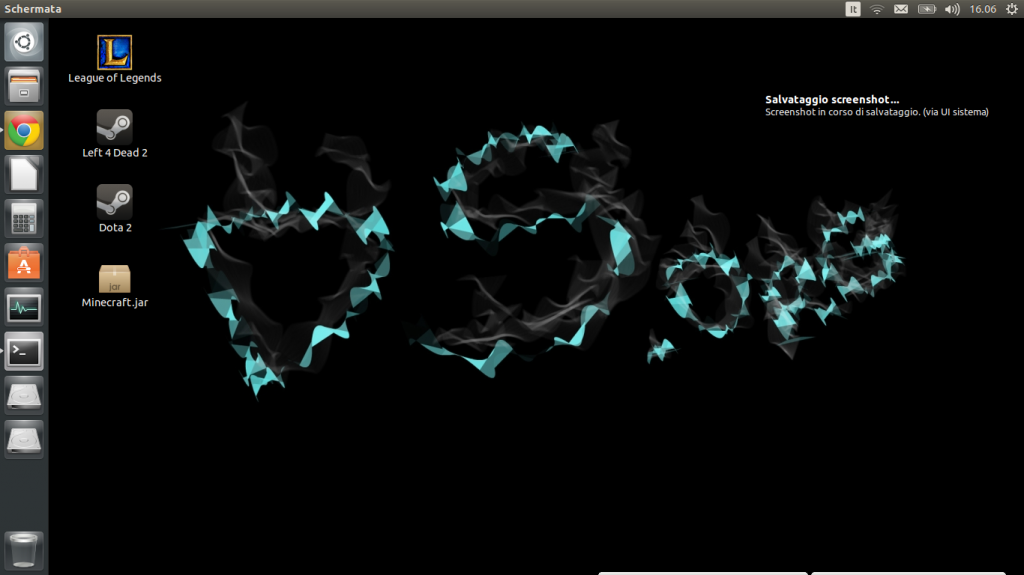1024x575 pixels.
Task: Open the Trash bin in launcher
Action: (24, 550)
